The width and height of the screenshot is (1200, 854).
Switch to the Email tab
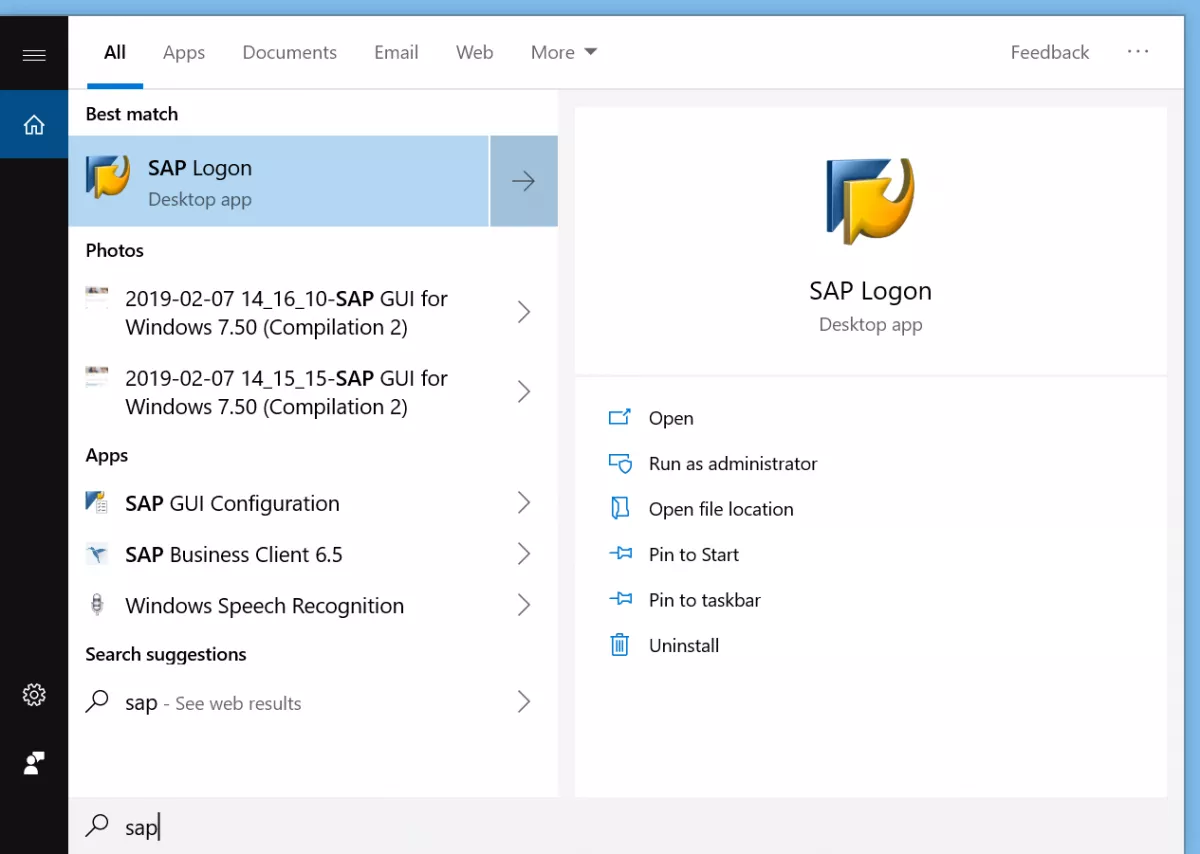tap(396, 52)
